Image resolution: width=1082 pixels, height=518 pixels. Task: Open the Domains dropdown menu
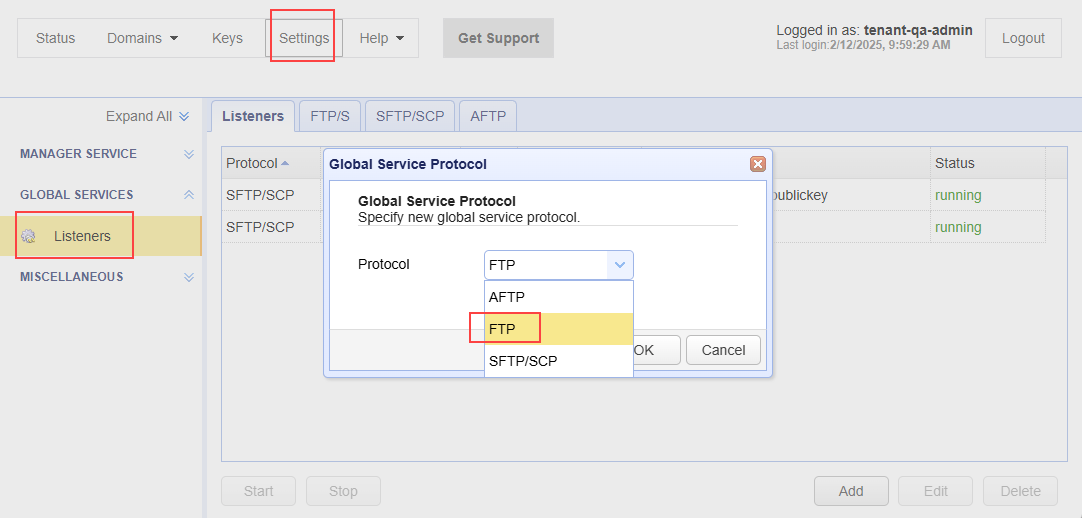point(142,38)
